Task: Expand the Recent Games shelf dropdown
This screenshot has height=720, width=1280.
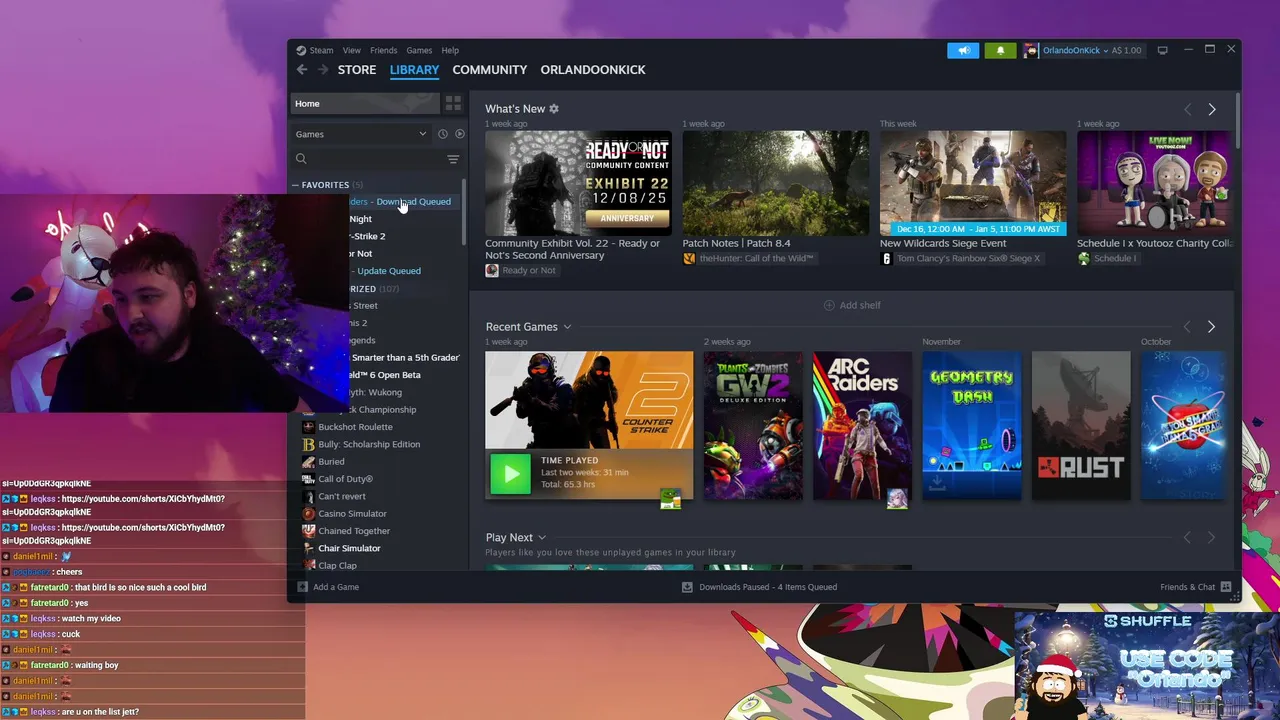Action: point(567,327)
